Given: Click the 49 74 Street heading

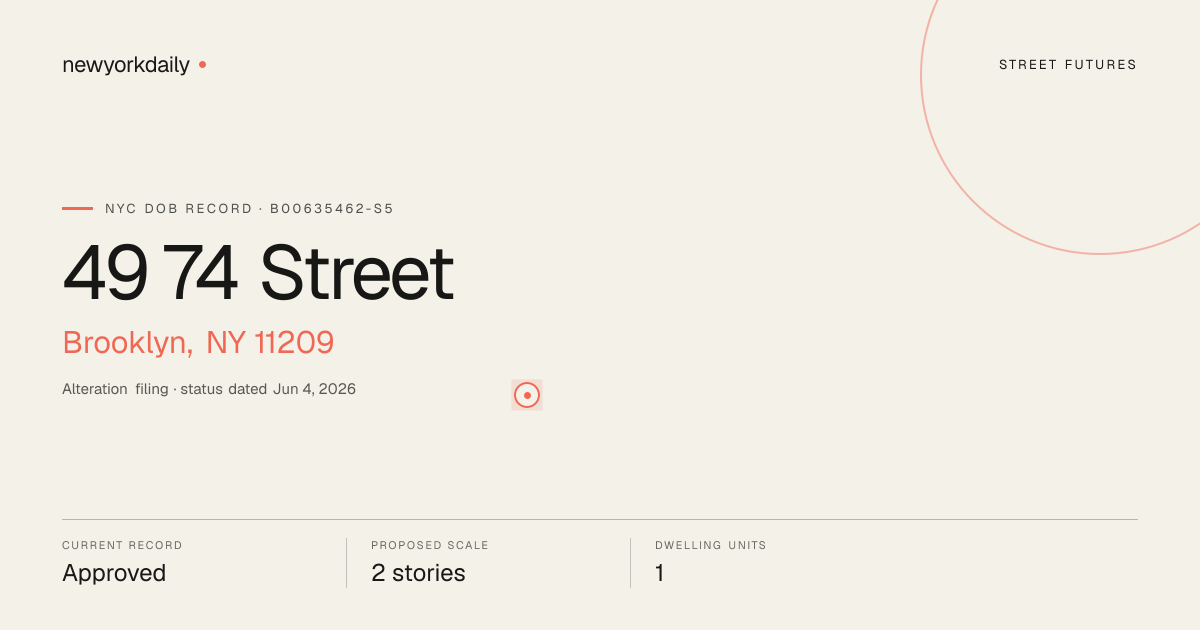Looking at the screenshot, I should [258, 273].
